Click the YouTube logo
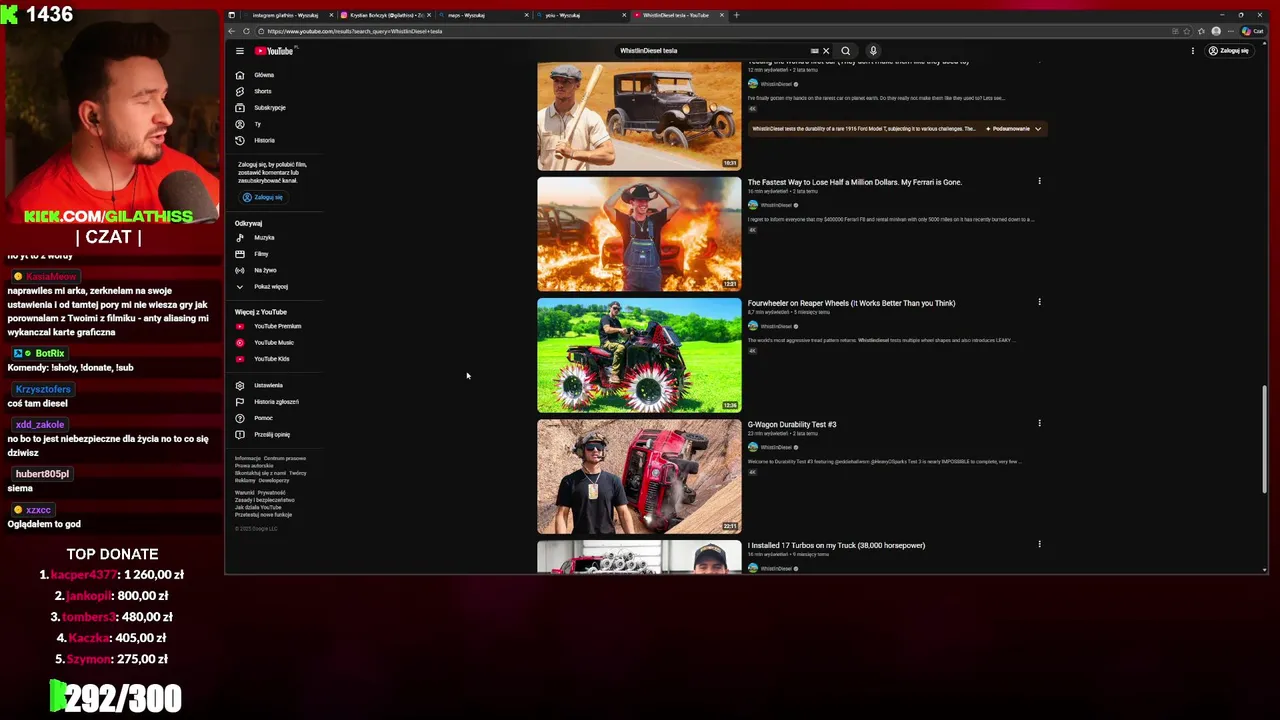The image size is (1280, 720). 274,51
